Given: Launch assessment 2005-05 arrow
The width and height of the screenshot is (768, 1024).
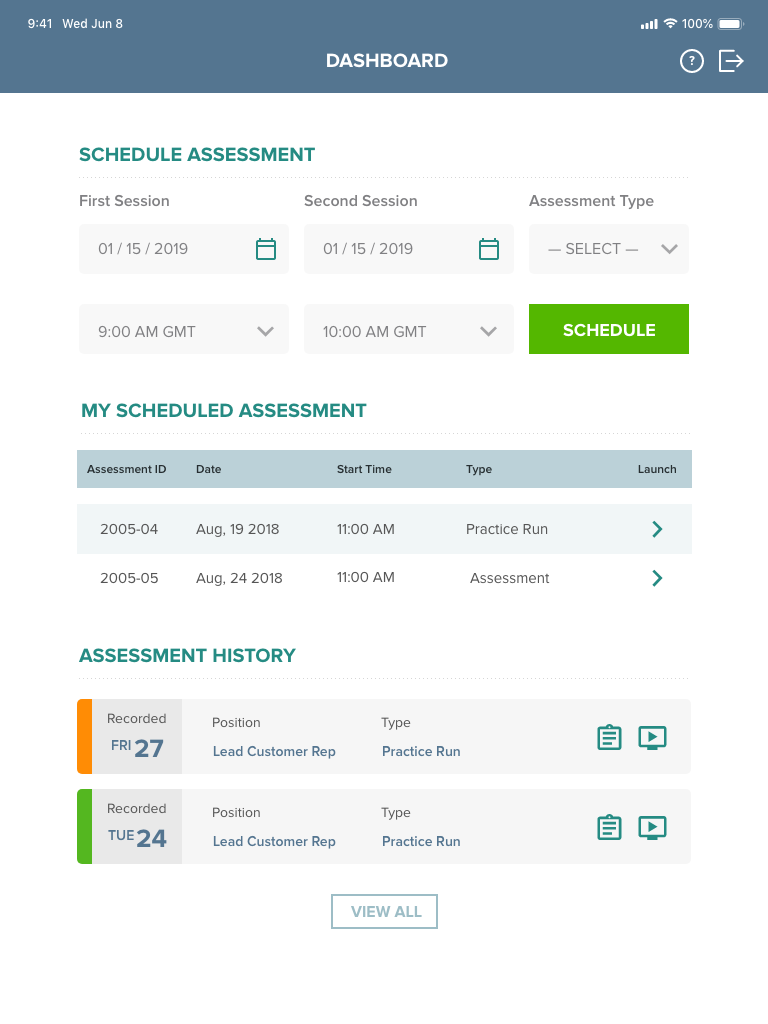Looking at the screenshot, I should click(x=657, y=578).
